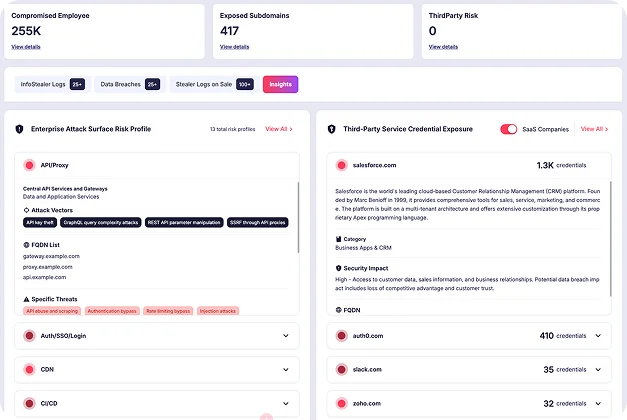Click the shield icon beside Third-Party Service Credential Exposure
627x420 pixels.
coord(331,129)
